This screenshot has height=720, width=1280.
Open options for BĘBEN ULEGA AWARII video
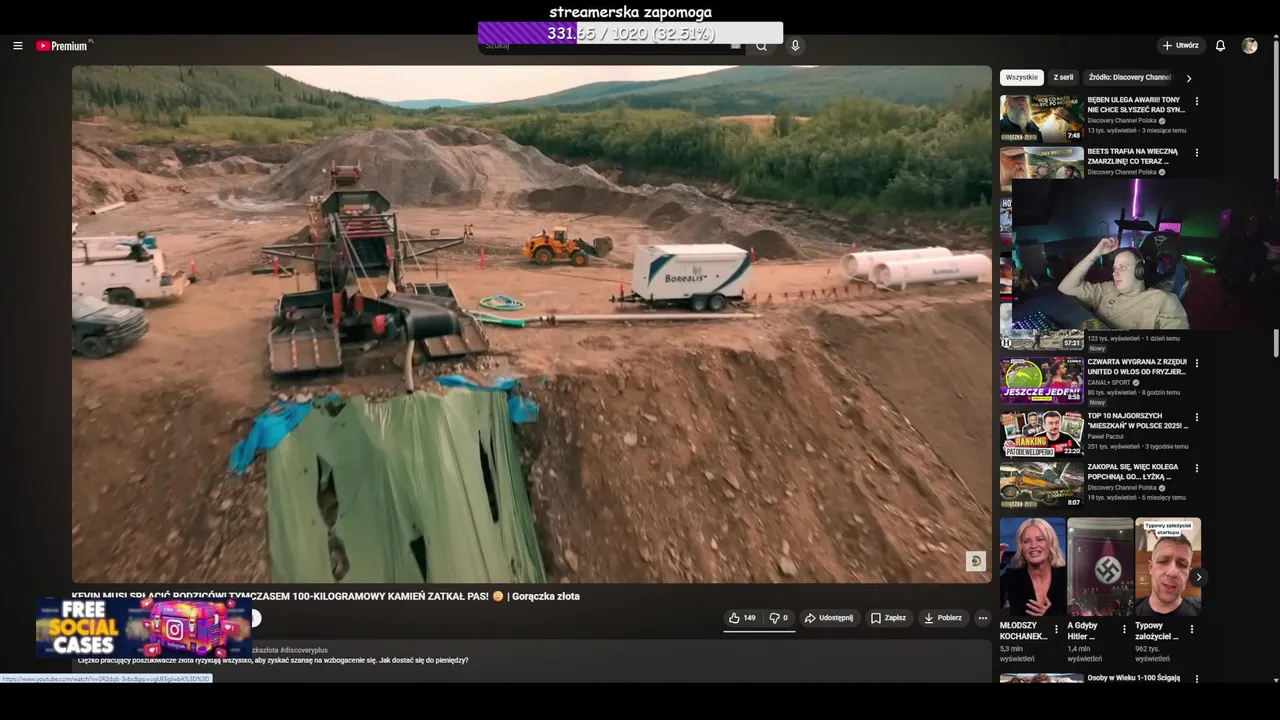[1196, 101]
